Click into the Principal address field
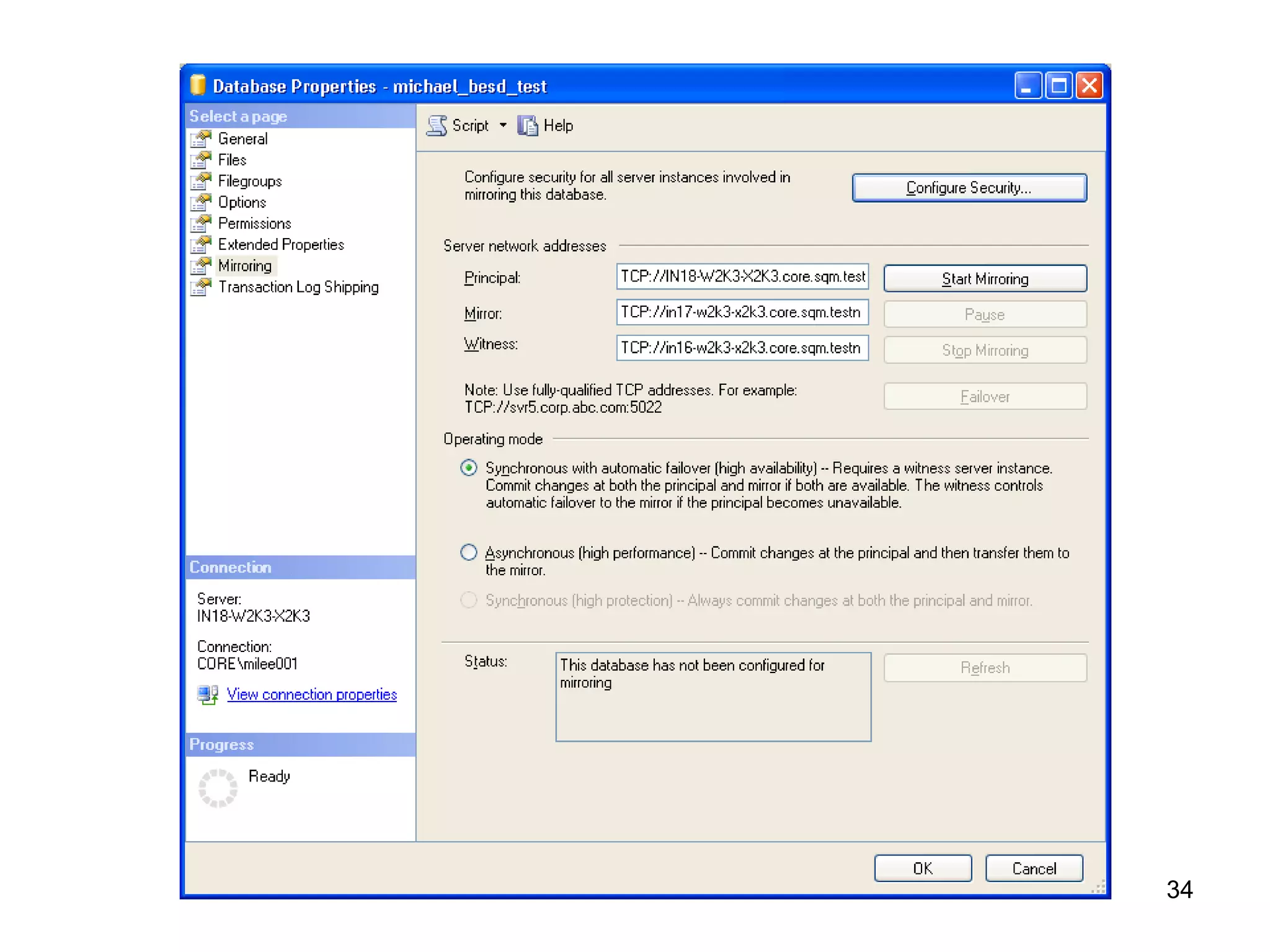 coord(742,277)
